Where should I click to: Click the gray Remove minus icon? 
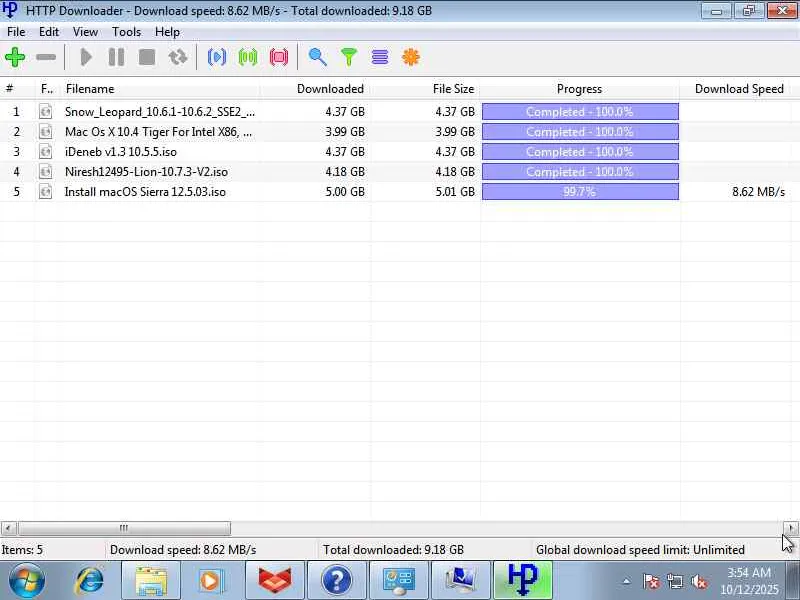point(46,57)
